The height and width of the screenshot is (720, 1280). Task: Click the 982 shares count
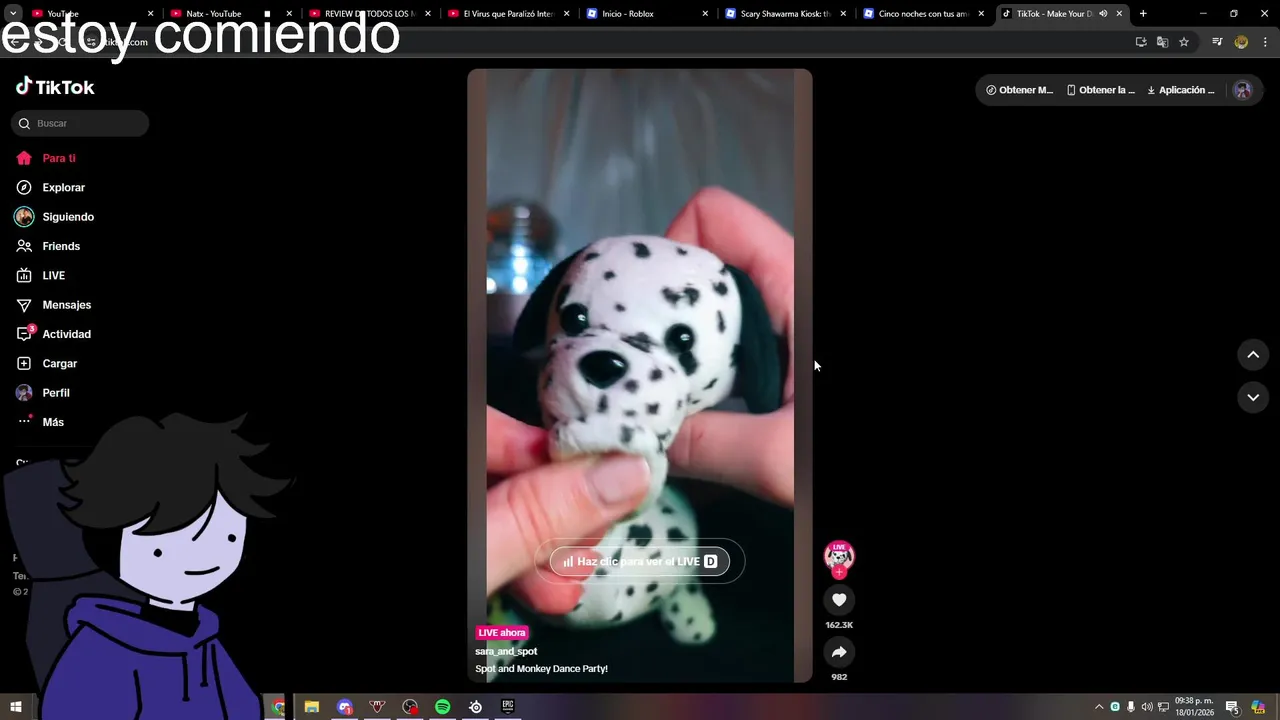839,677
